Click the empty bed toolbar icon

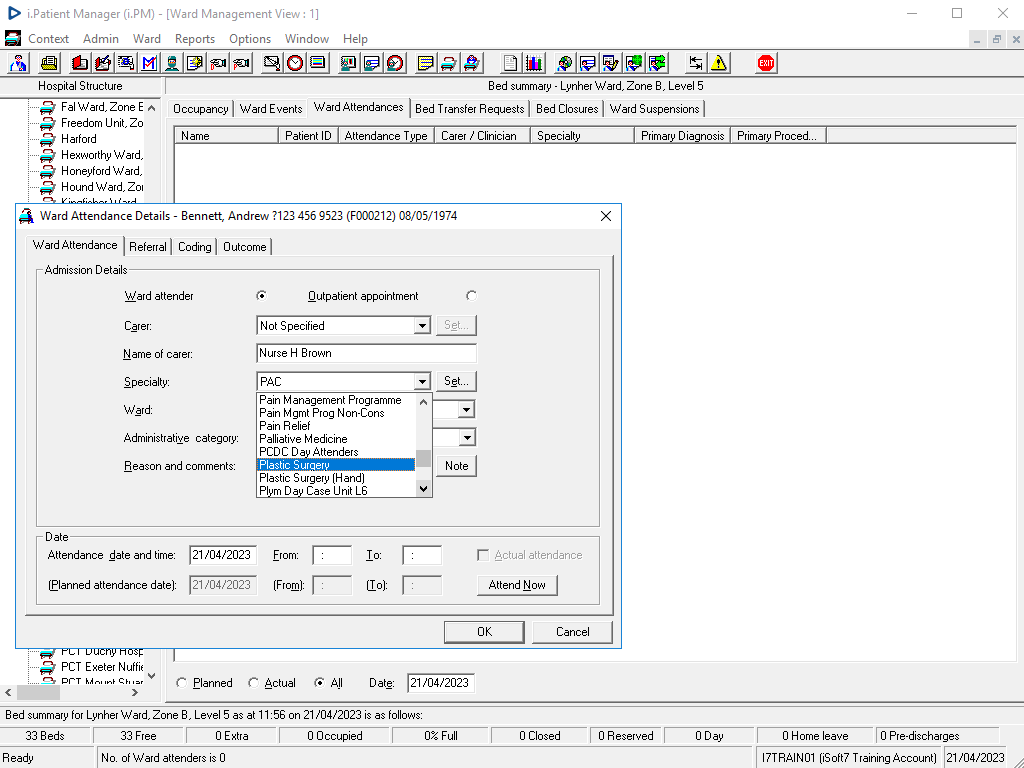click(449, 63)
